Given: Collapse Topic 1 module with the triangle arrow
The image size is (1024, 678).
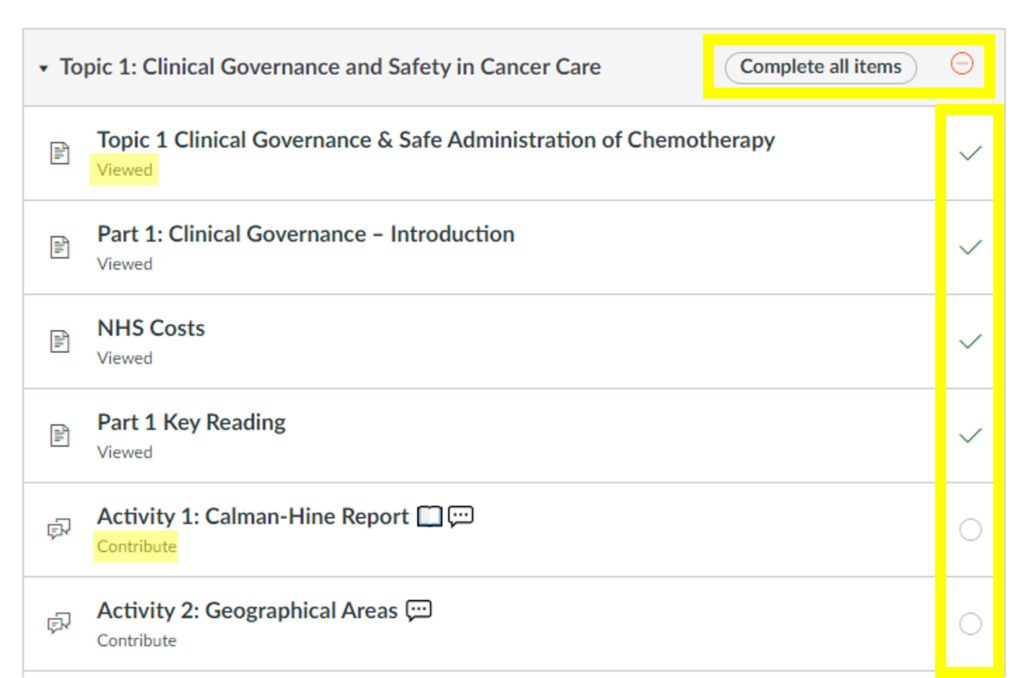Looking at the screenshot, I should coord(43,68).
